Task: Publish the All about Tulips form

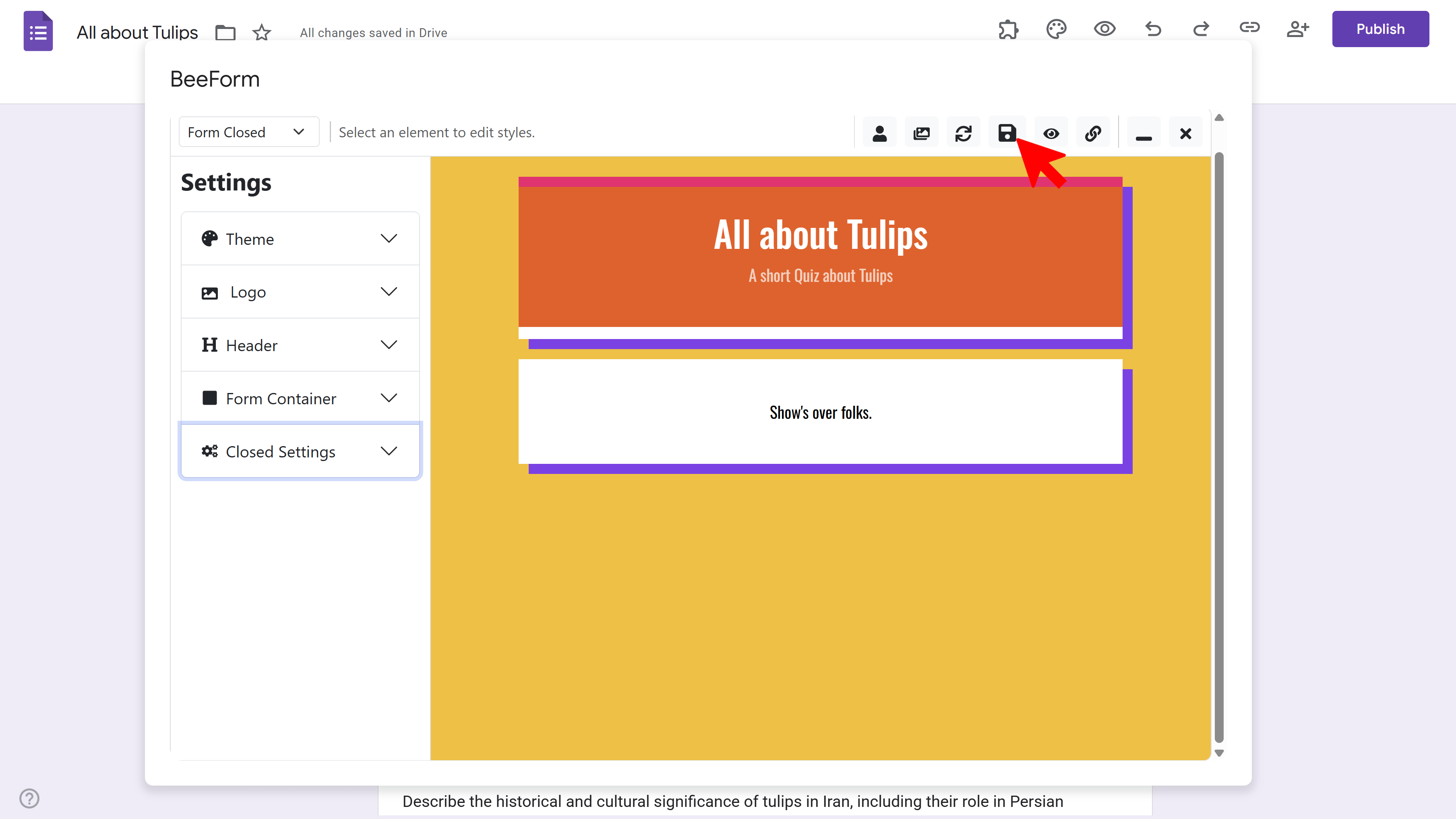Action: [x=1380, y=29]
